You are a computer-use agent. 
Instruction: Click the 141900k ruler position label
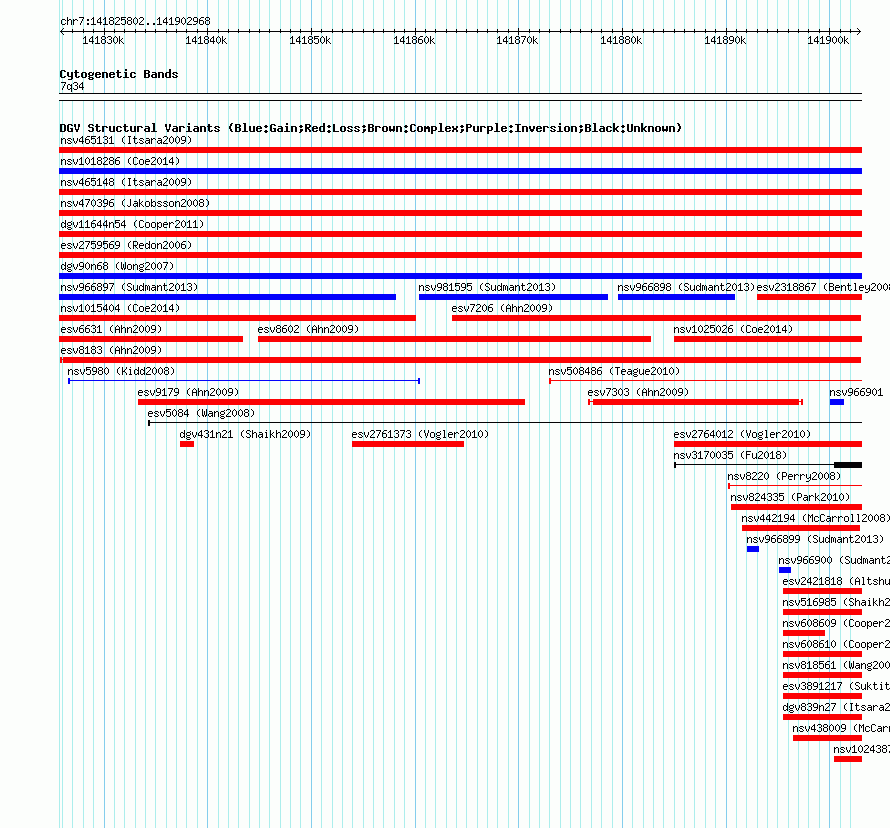point(829,40)
